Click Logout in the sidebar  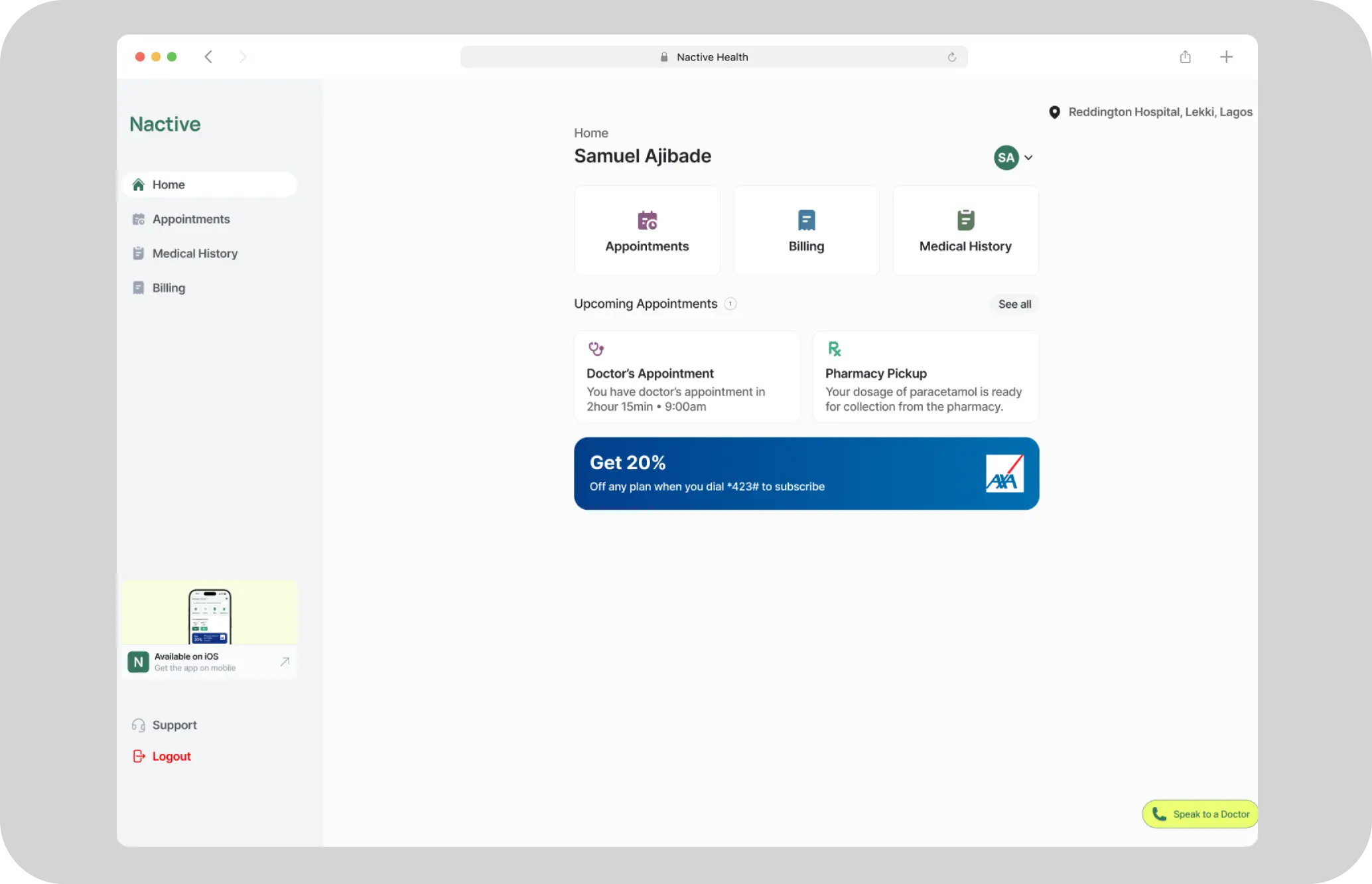(x=162, y=757)
